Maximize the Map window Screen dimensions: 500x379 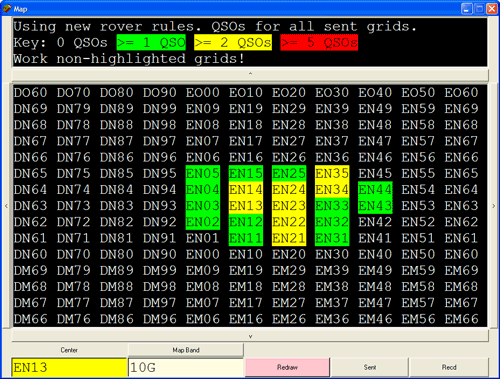tap(479, 9)
